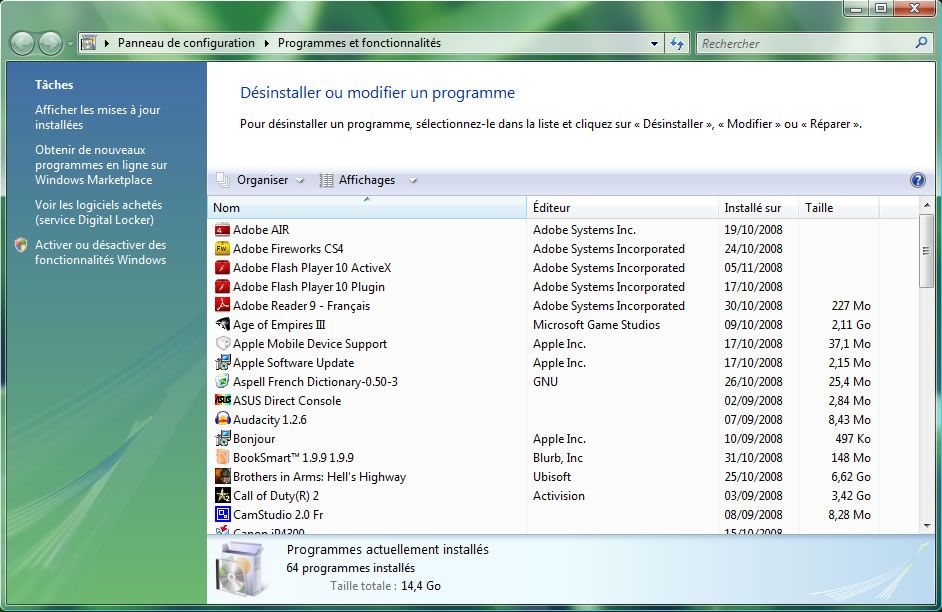This screenshot has width=942, height=612.
Task: Click the Affichages toolbar button
Action: (357, 180)
